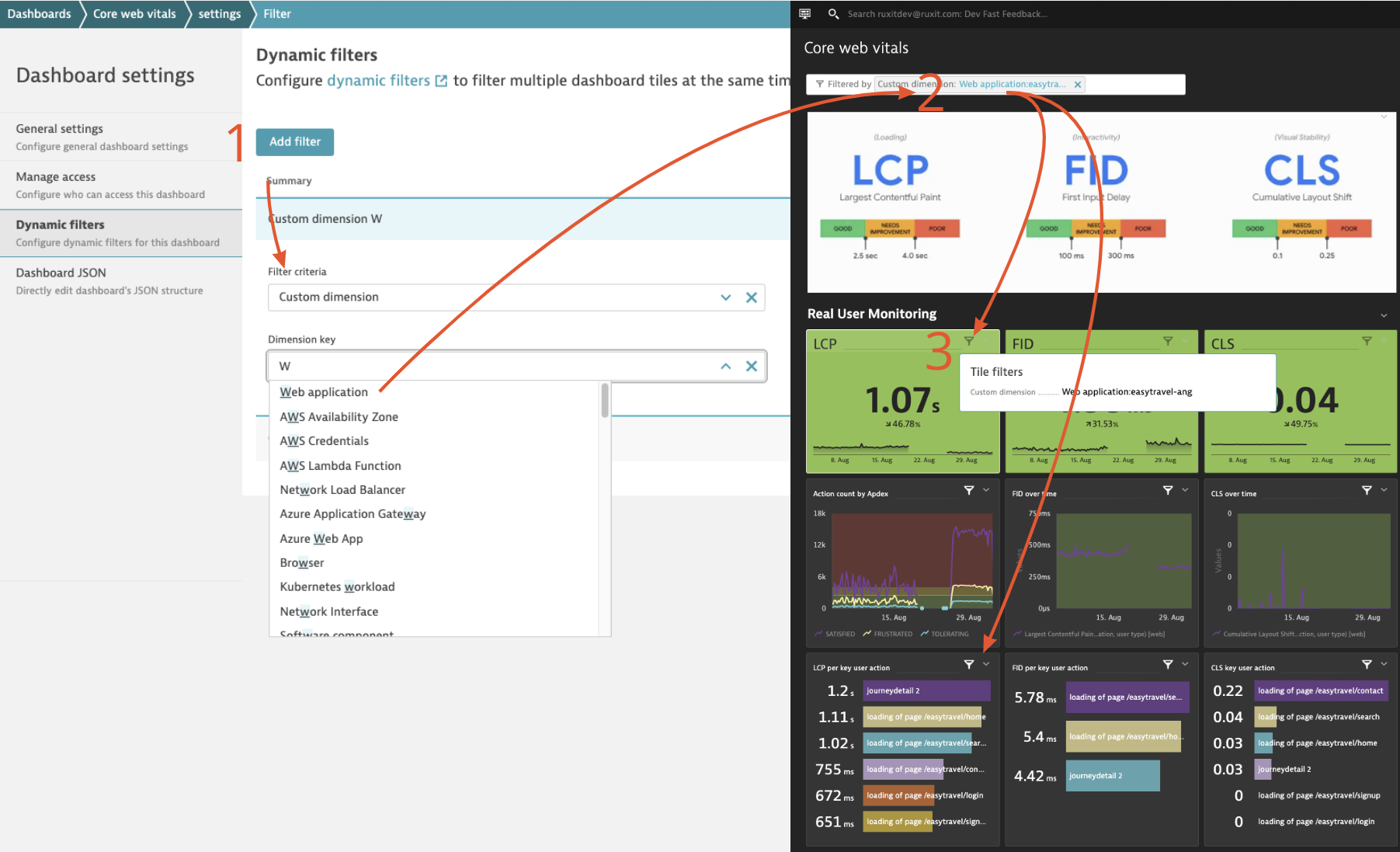Click the funnel filter icon on the FID tile
Screen dimensions: 1400x852
click(1167, 340)
